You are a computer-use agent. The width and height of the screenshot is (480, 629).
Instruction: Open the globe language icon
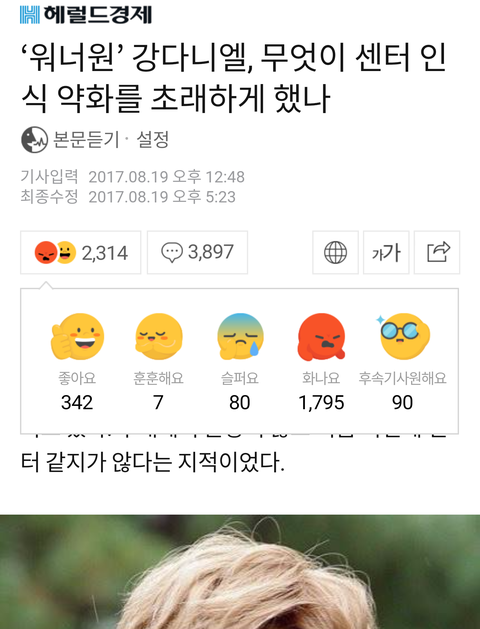coord(335,252)
